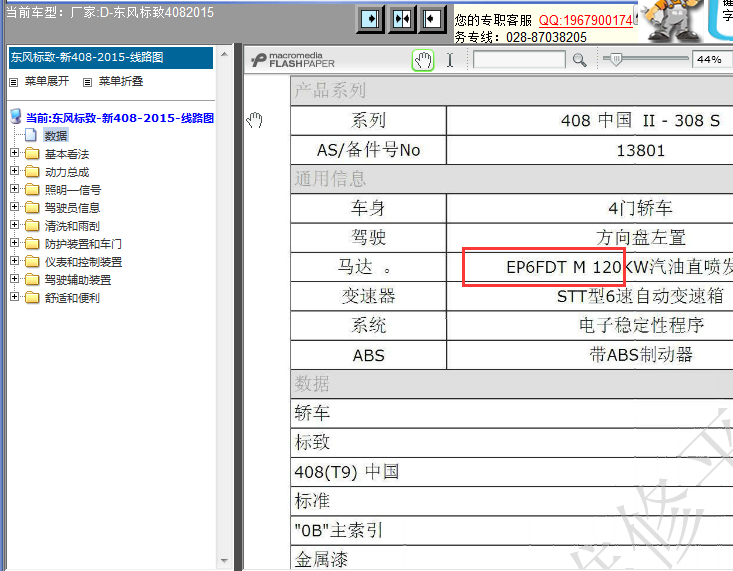Click the 408(T9) 中国 data row

(512, 472)
